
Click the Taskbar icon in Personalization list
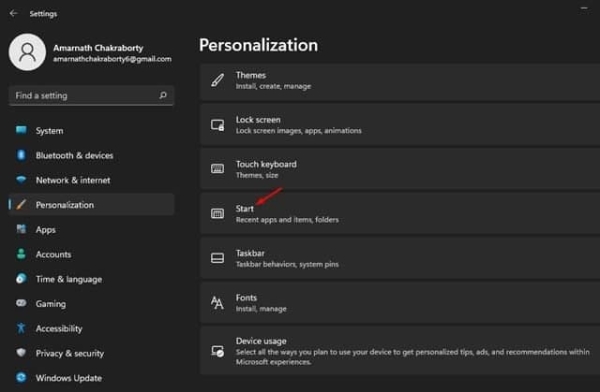tap(217, 258)
